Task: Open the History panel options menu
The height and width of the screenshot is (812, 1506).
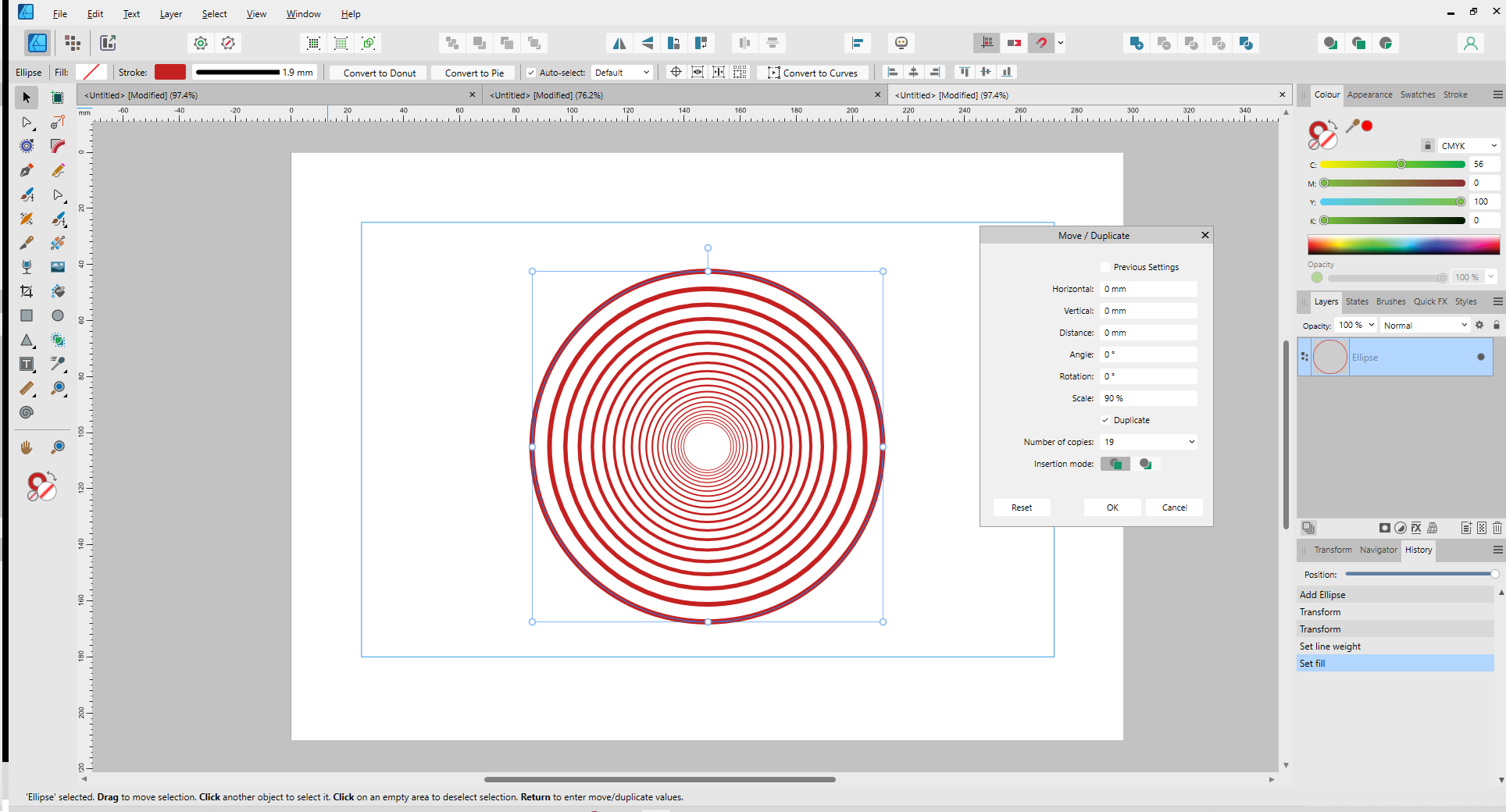Action: pyautogui.click(x=1497, y=550)
